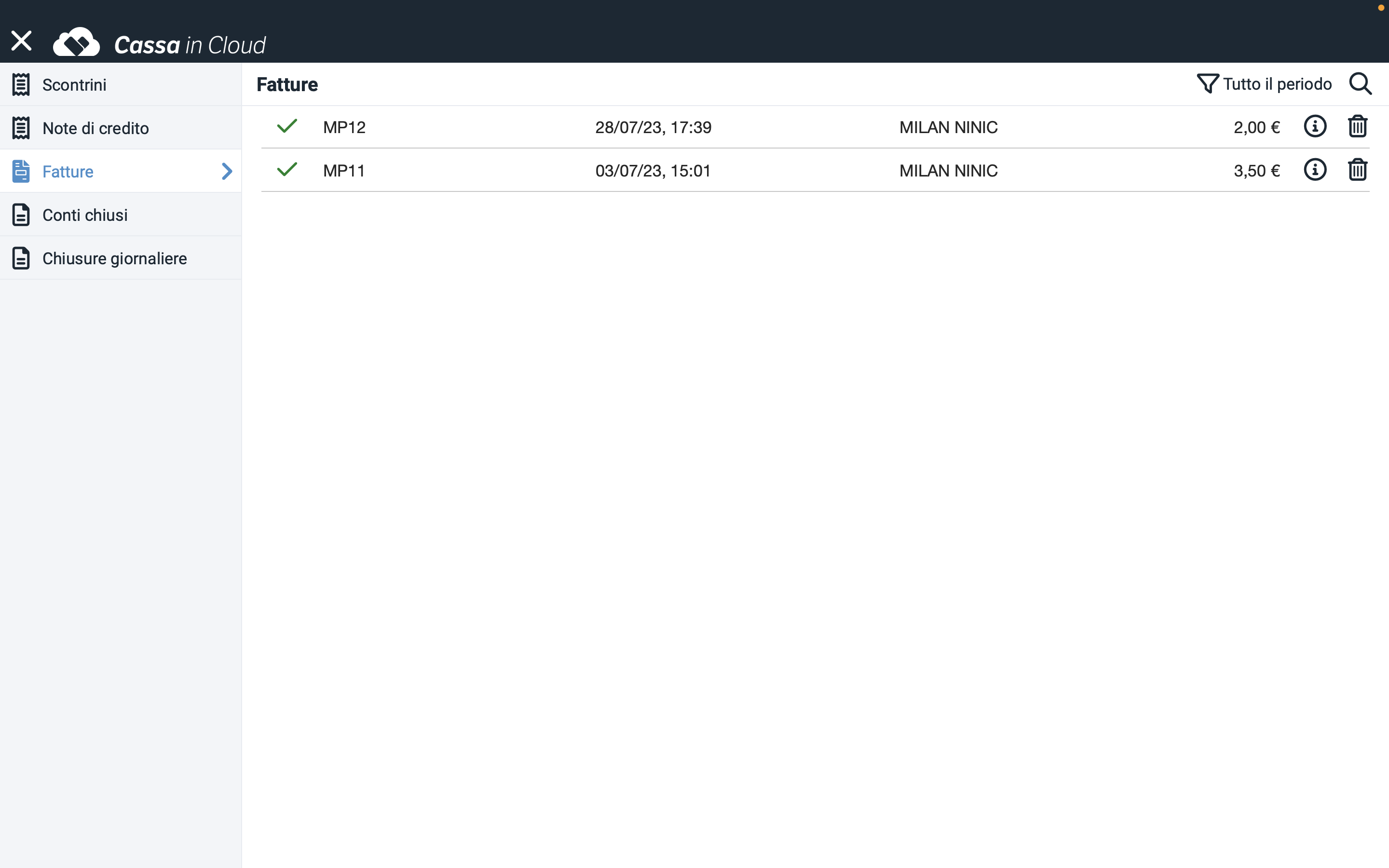Click the amount 2,00 €
1389x868 pixels.
1257,127
